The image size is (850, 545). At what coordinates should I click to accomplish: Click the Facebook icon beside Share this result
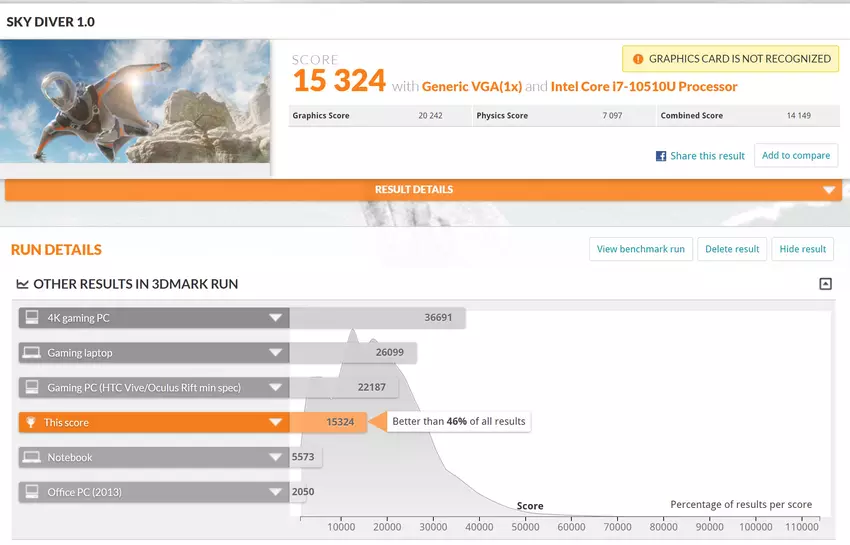pyautogui.click(x=661, y=156)
